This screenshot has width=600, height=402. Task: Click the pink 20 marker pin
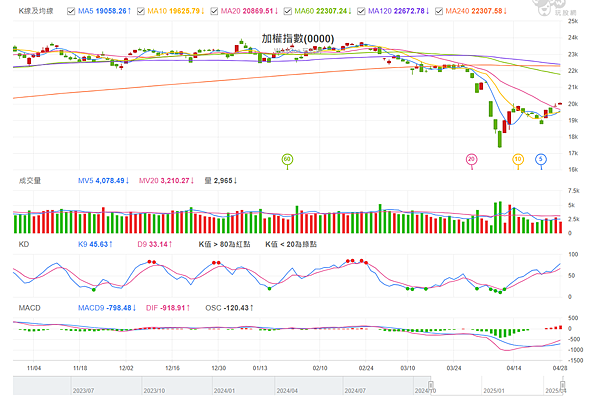(x=471, y=160)
